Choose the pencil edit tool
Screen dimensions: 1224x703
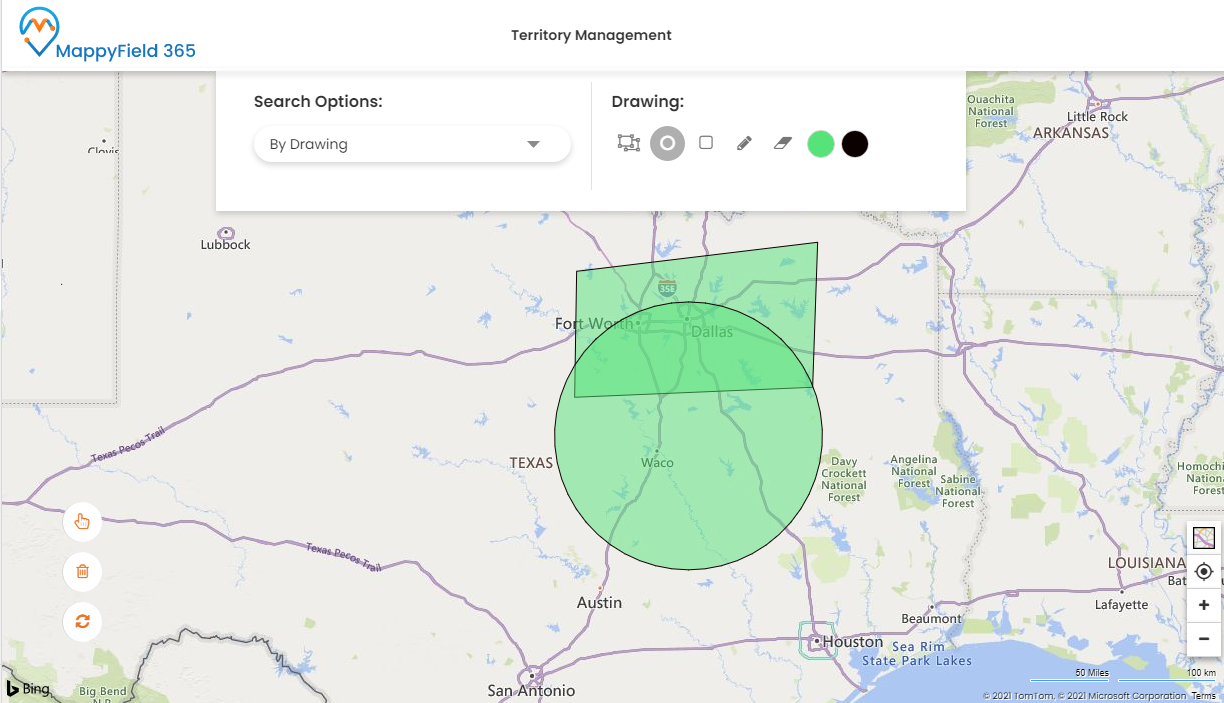(x=744, y=144)
